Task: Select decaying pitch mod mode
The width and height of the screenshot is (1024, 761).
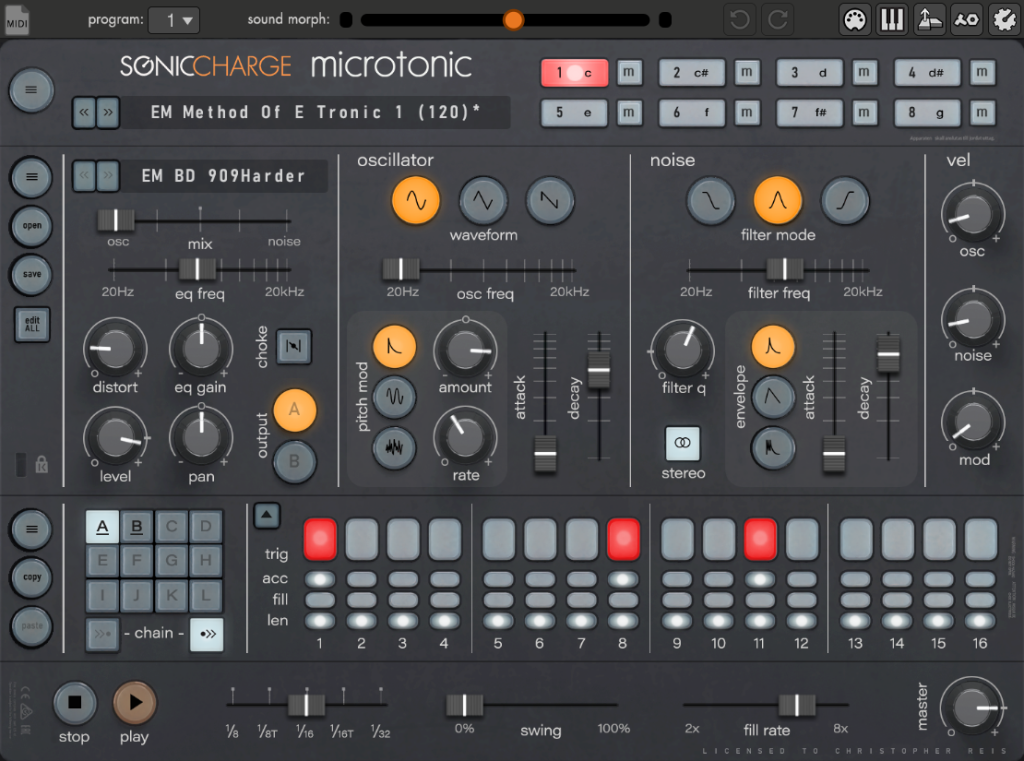Action: click(x=394, y=346)
